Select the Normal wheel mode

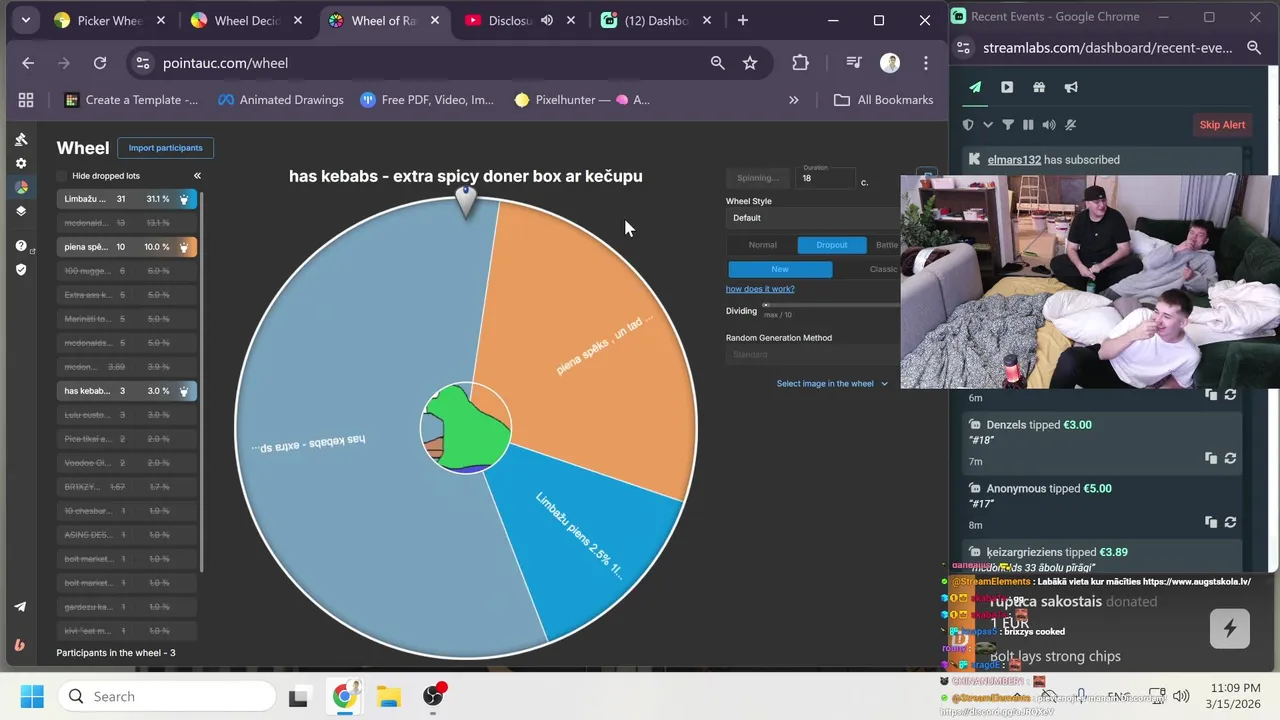click(762, 245)
